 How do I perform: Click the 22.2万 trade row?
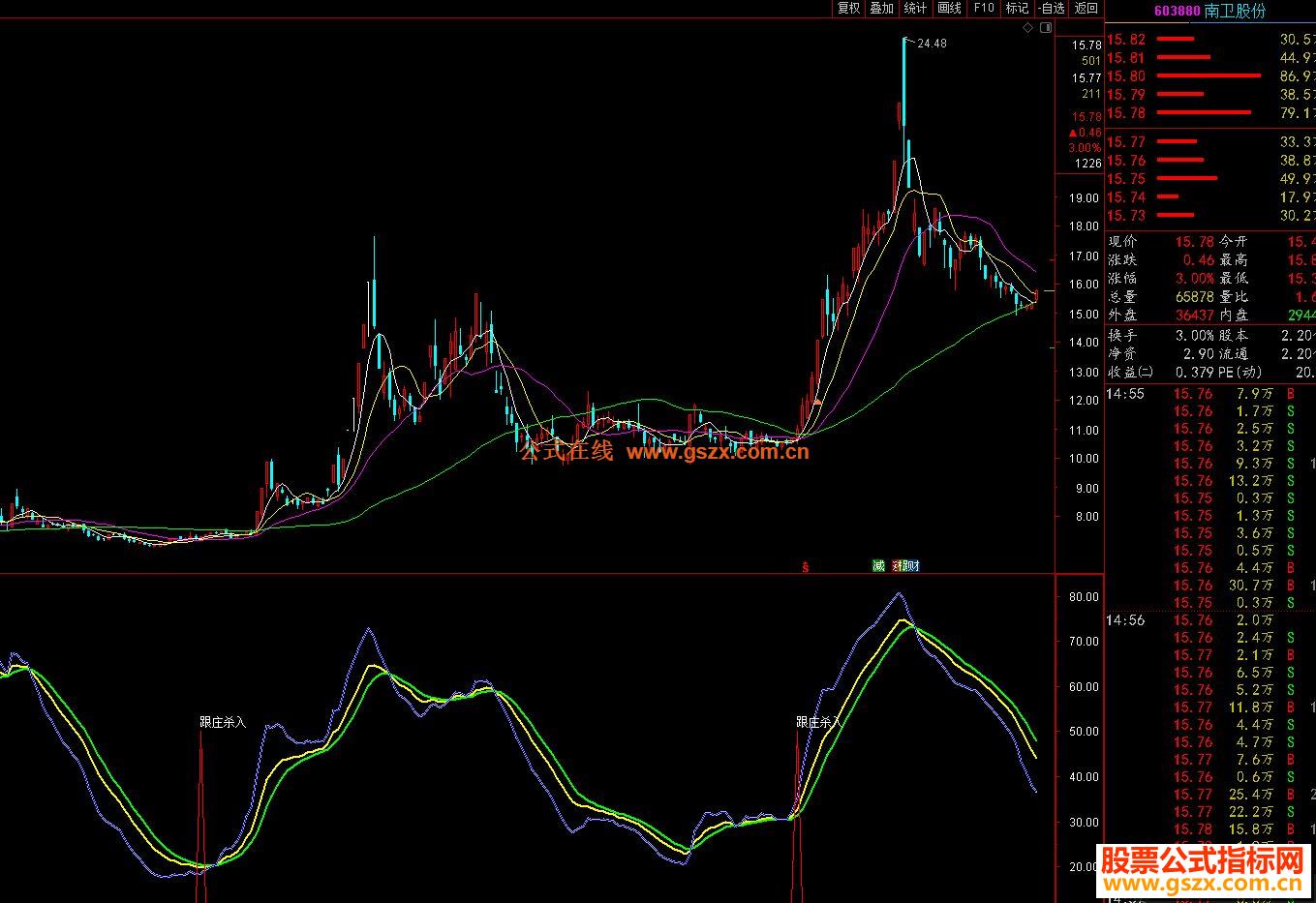(x=1210, y=812)
